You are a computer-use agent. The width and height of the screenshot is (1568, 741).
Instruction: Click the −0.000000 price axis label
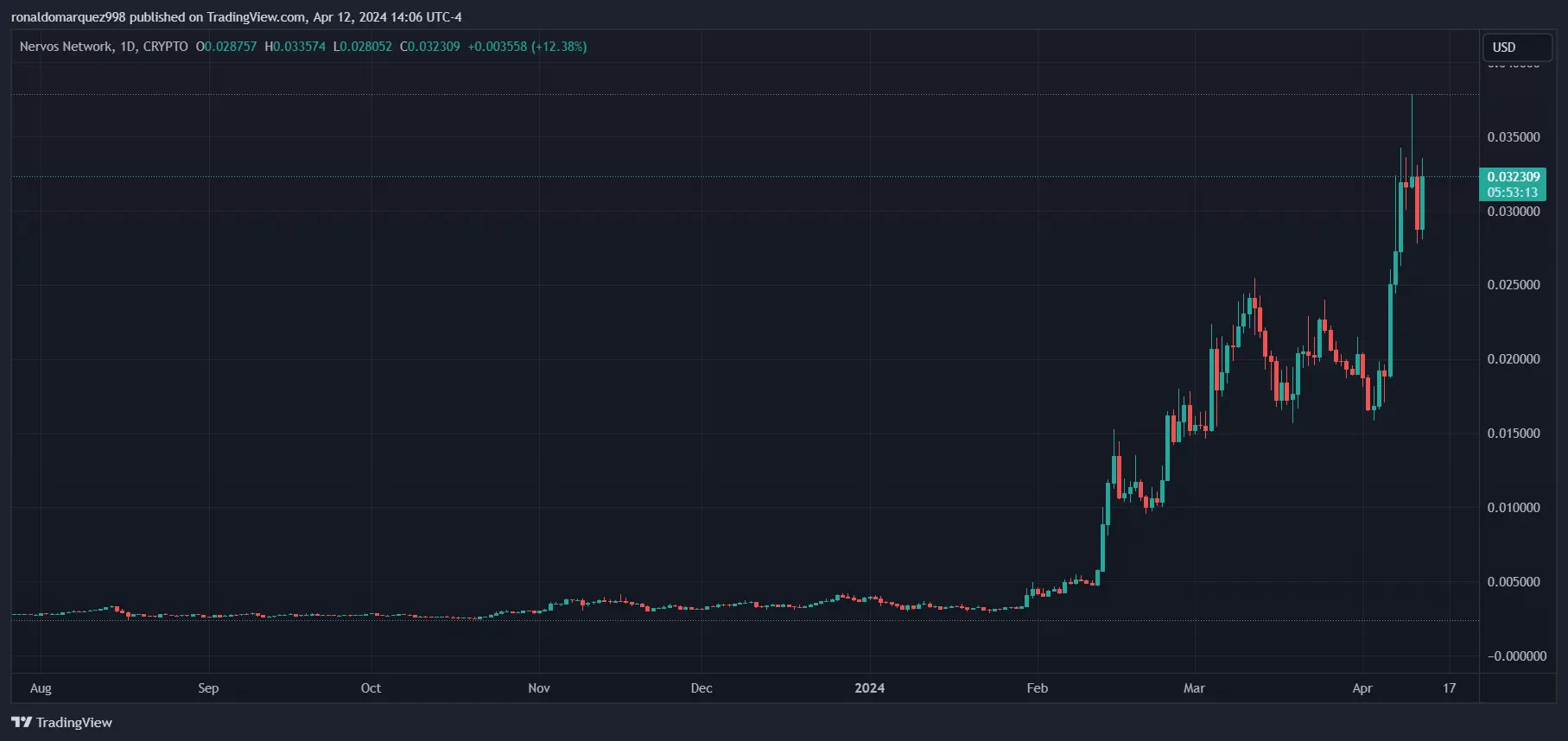point(1517,656)
